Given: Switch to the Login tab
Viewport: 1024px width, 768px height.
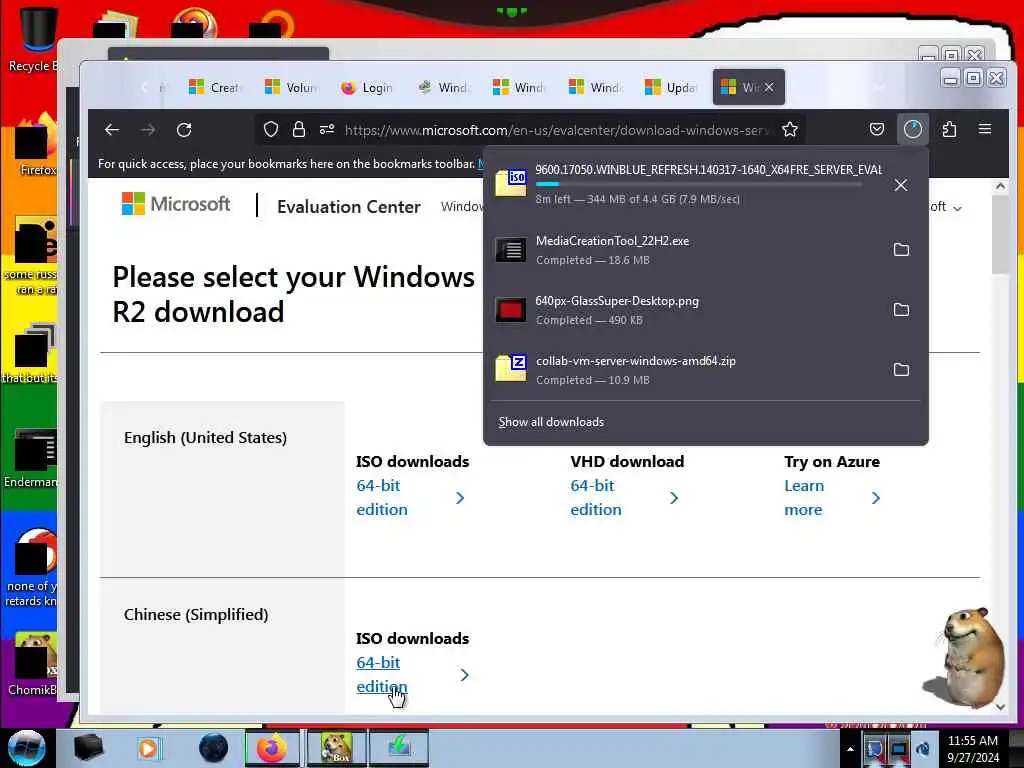Looking at the screenshot, I should (367, 87).
